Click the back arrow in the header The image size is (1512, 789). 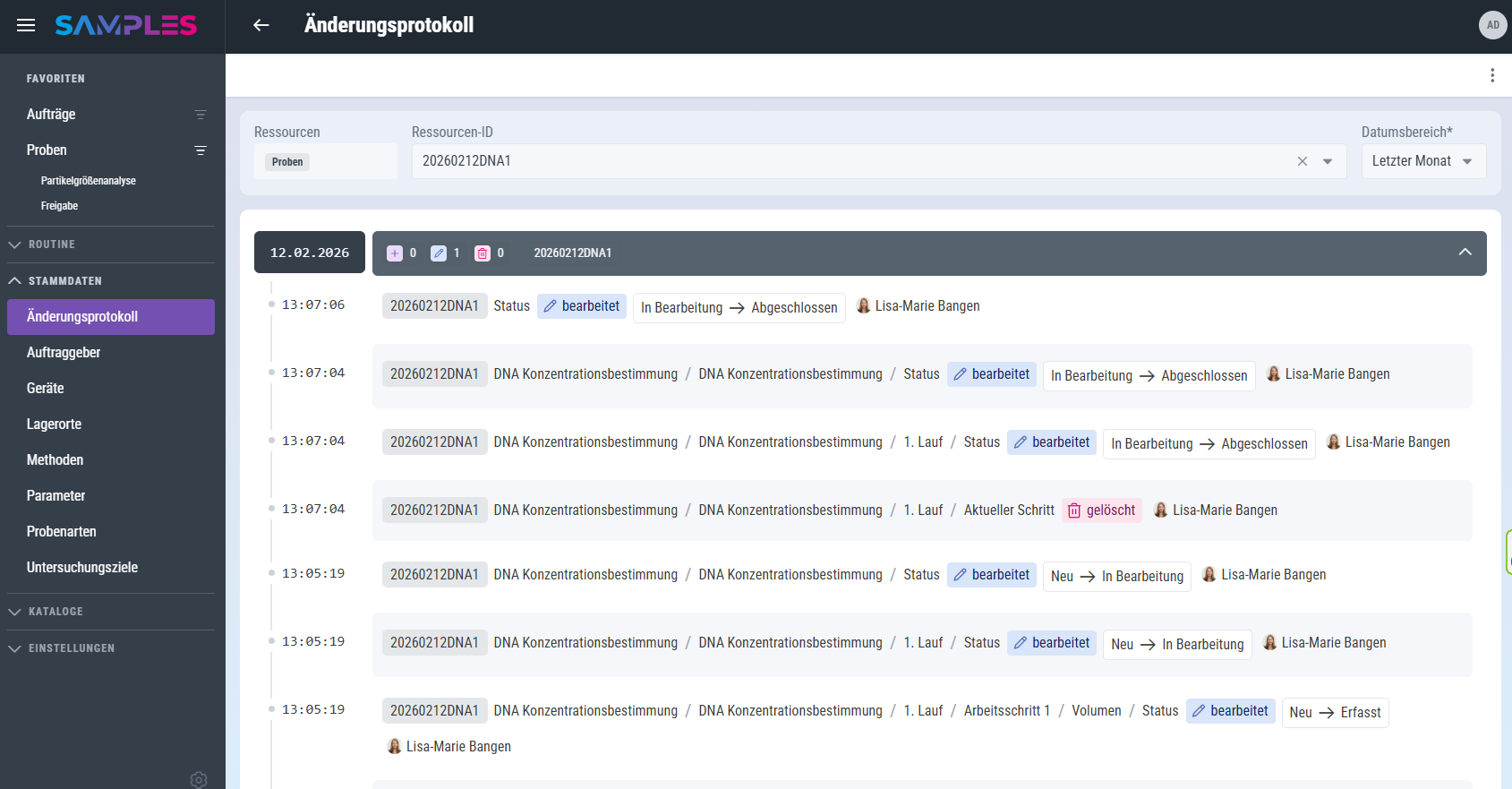(261, 25)
